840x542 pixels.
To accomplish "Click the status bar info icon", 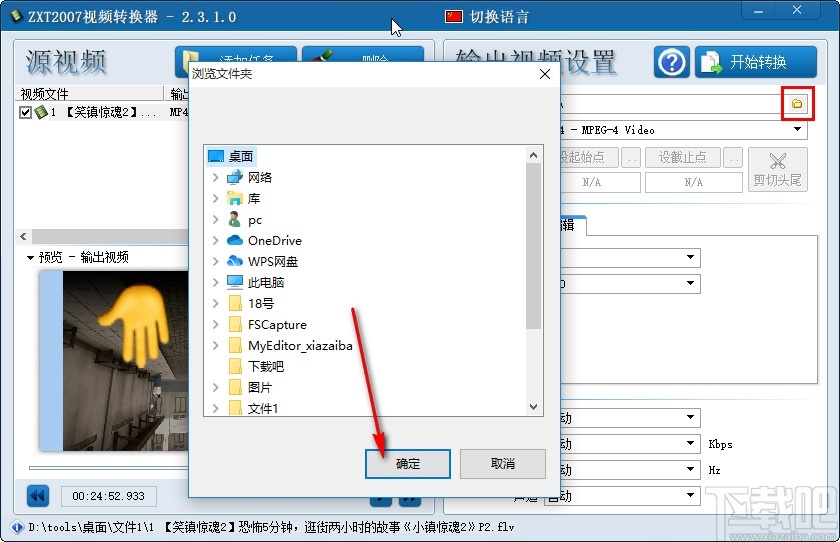I will tap(17, 527).
